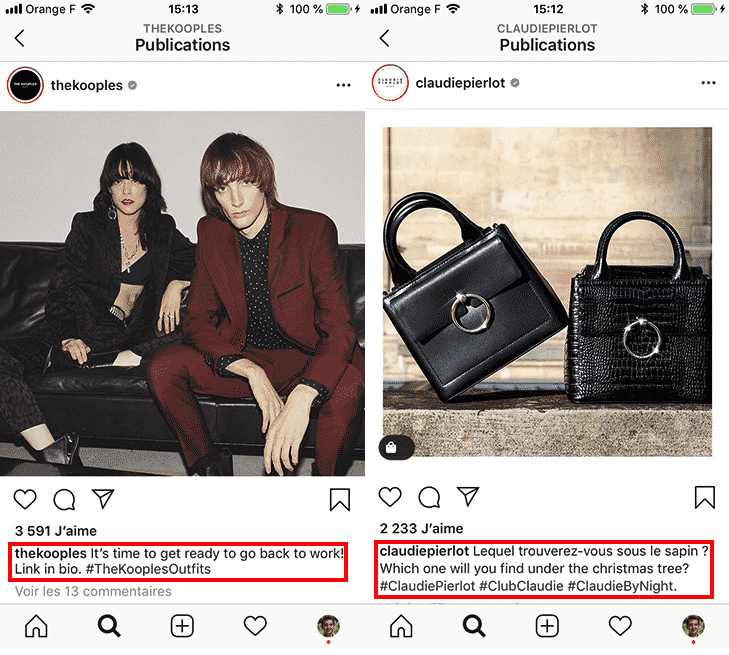The image size is (729, 655).
Task: Like the thekooples post with heart icon
Action: click(25, 499)
